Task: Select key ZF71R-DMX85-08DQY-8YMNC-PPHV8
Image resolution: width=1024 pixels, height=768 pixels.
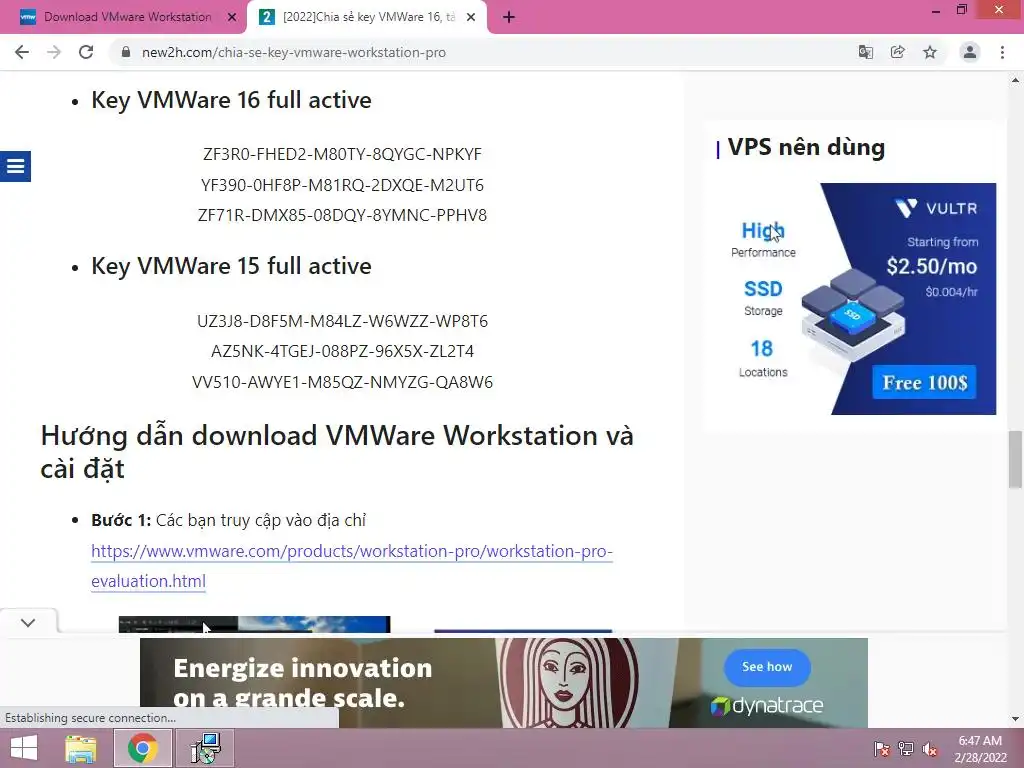Action: [342, 215]
